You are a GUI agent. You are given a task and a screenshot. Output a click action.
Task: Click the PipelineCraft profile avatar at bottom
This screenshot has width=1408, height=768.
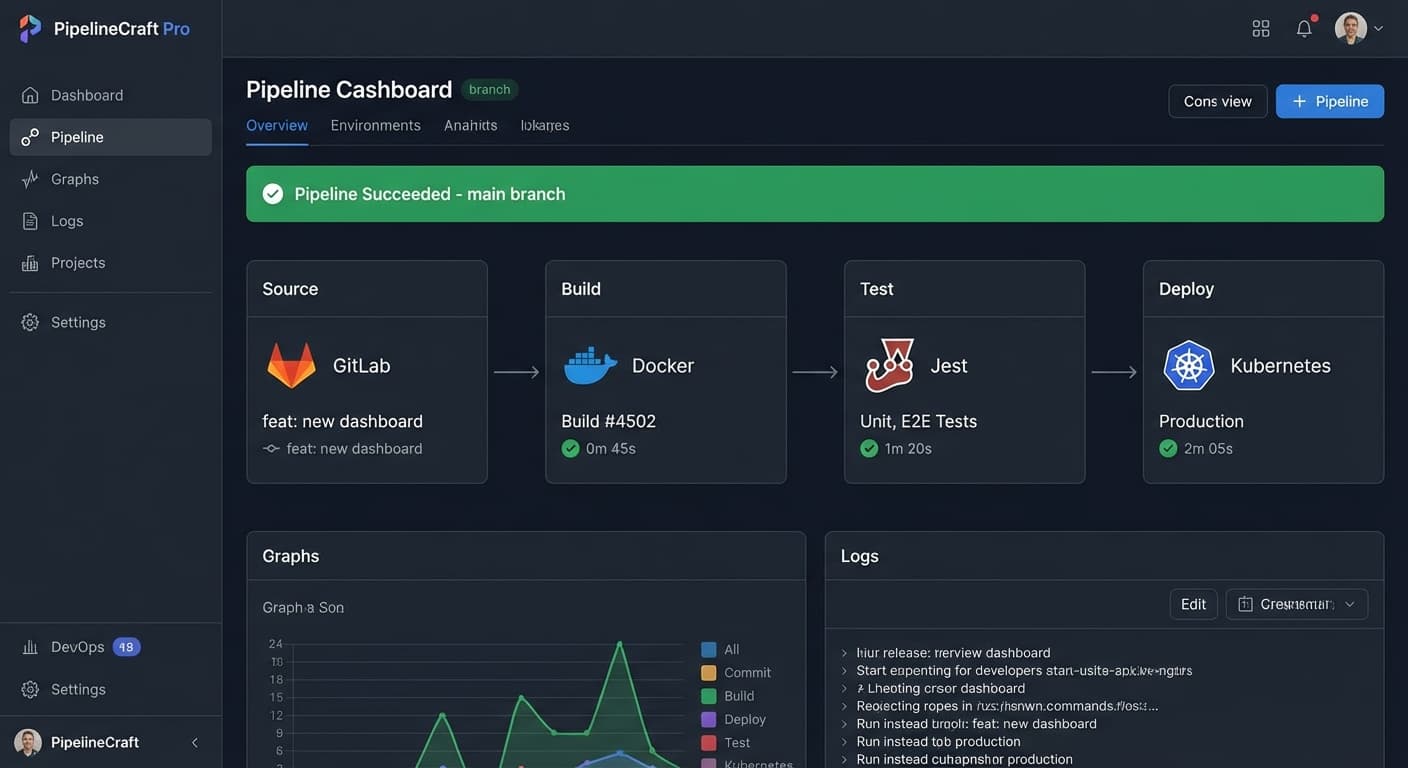pos(28,742)
